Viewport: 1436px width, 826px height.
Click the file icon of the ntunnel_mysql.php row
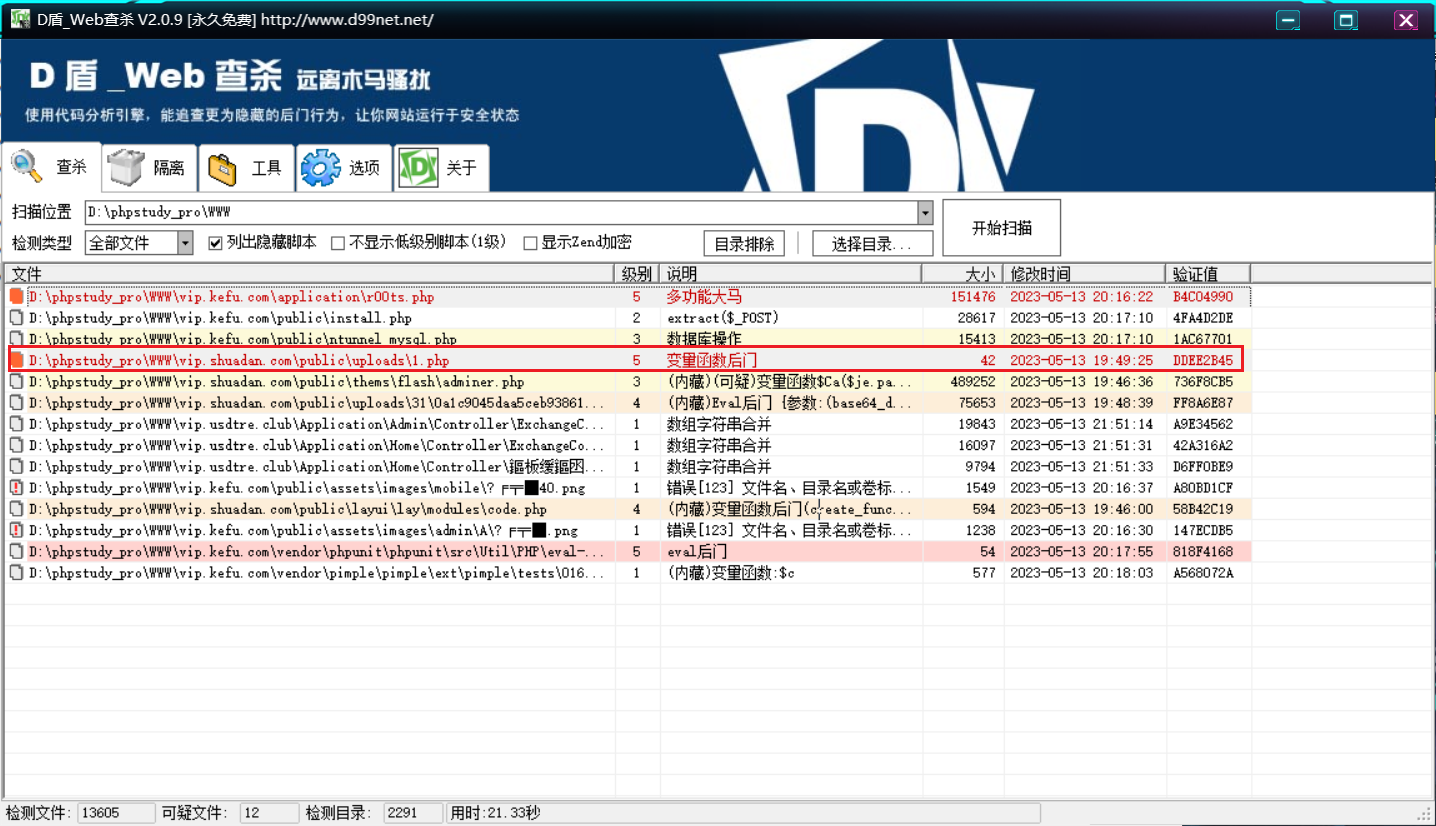pyautogui.click(x=16, y=339)
